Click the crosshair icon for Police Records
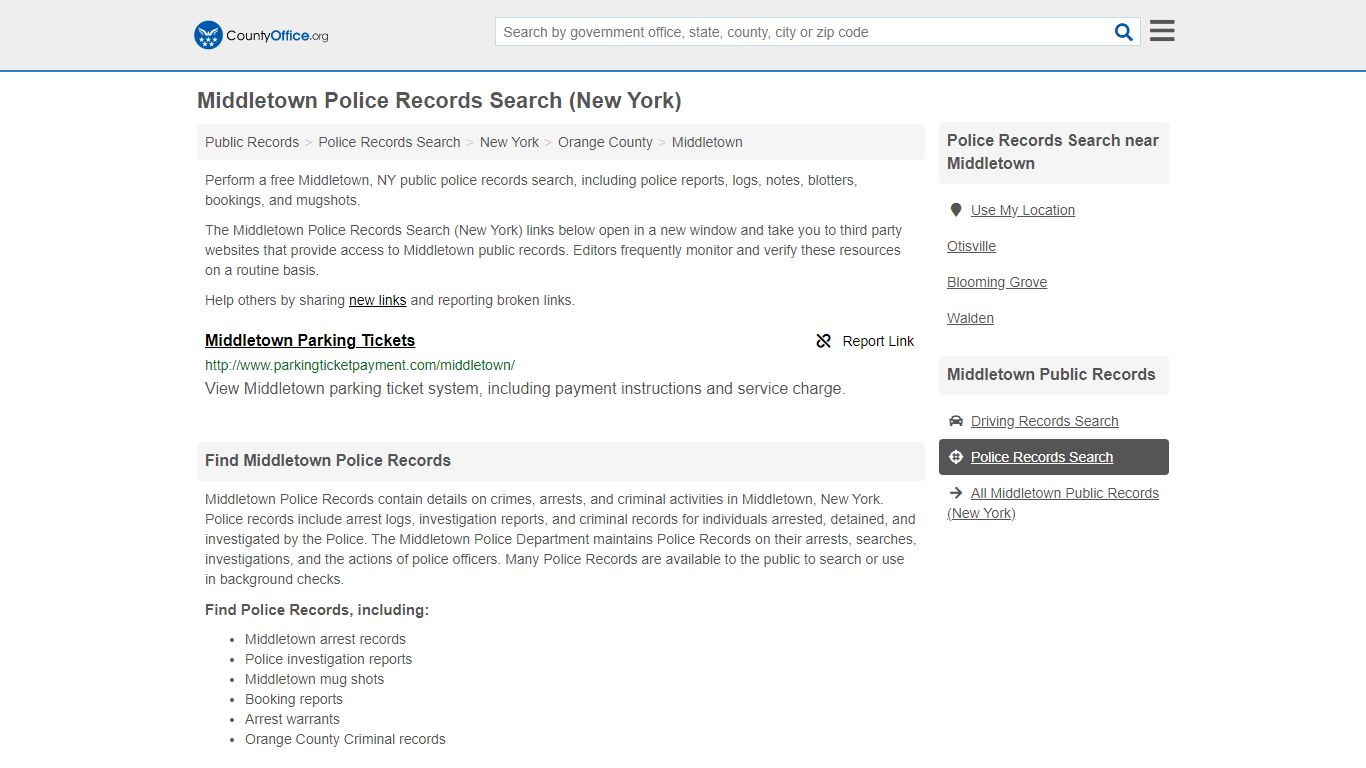Viewport: 1366px width, 768px height. tap(956, 457)
